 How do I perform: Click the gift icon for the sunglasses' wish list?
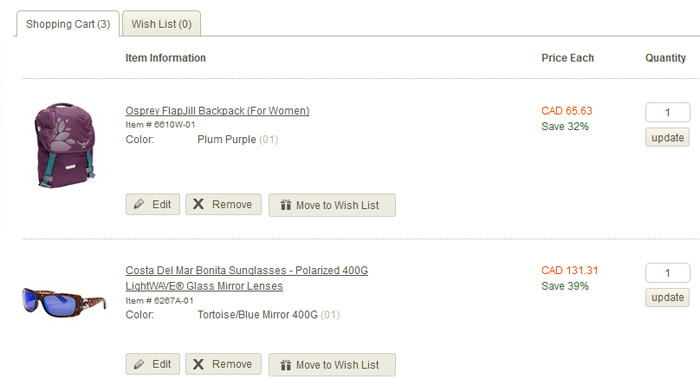click(286, 365)
